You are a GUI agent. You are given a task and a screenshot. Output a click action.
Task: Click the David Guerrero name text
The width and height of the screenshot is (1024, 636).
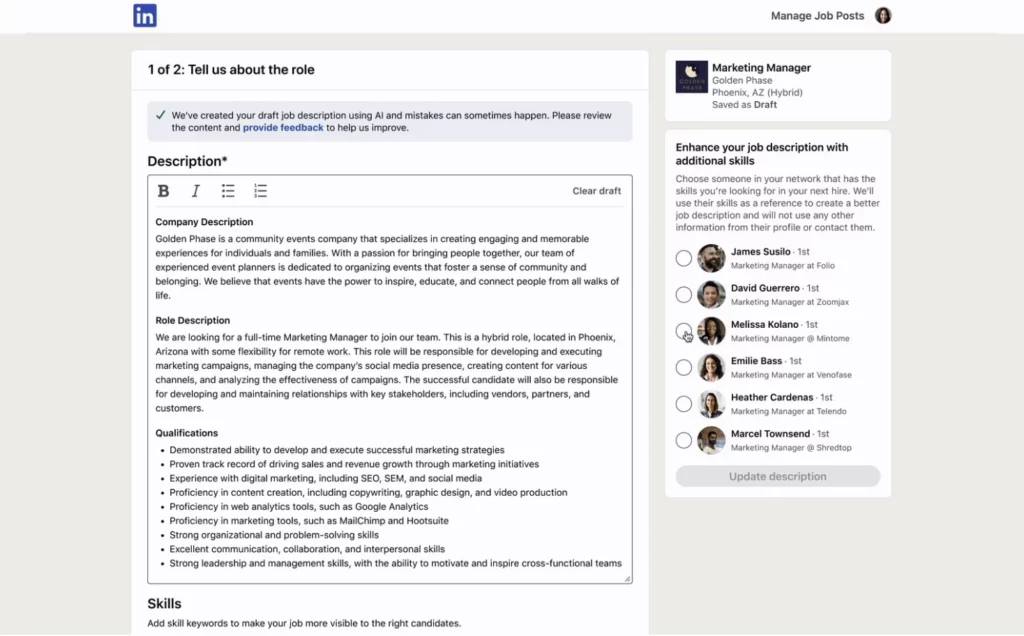pyautogui.click(x=765, y=288)
